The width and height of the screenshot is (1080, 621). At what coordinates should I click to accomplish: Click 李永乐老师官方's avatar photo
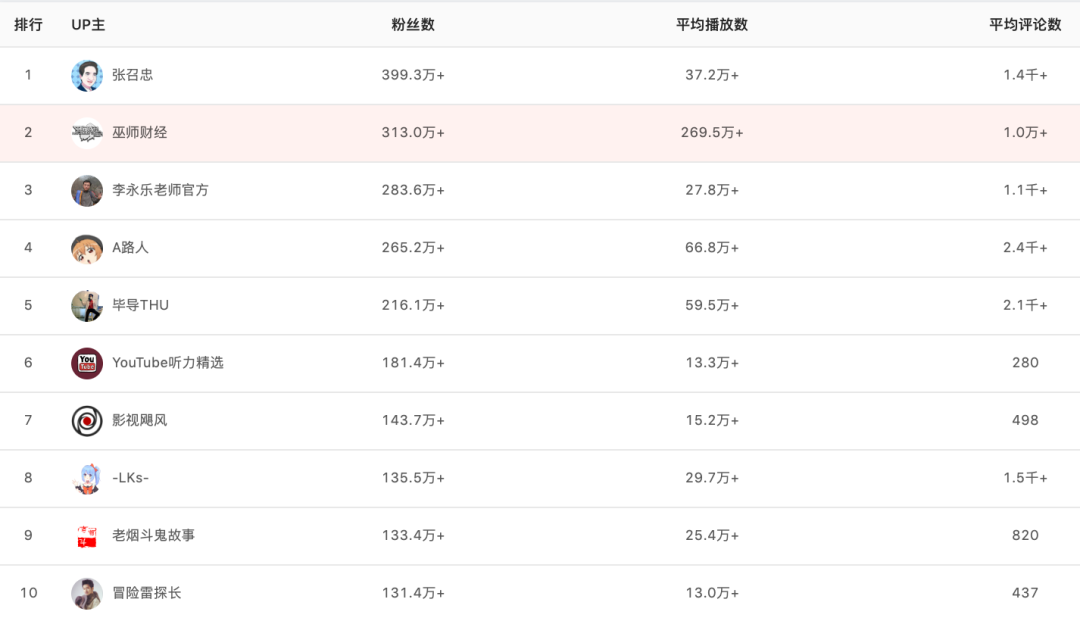pos(87,190)
